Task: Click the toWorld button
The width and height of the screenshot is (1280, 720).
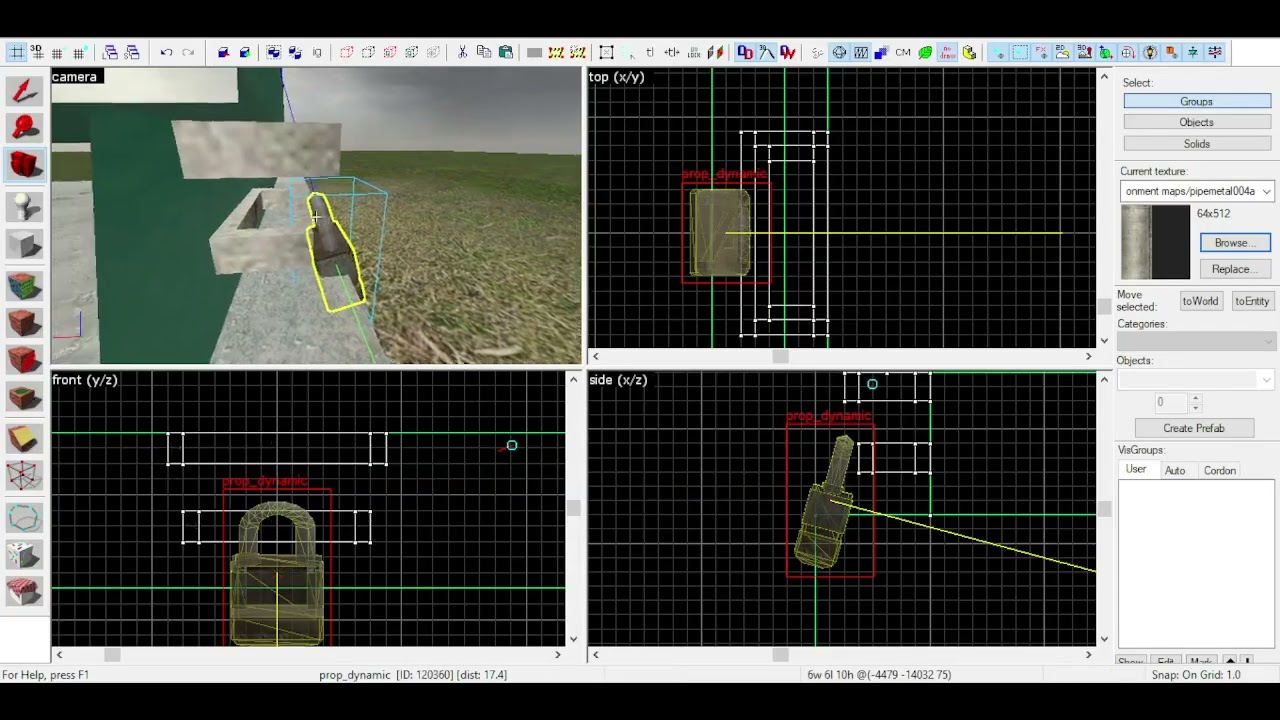Action: 1201,301
